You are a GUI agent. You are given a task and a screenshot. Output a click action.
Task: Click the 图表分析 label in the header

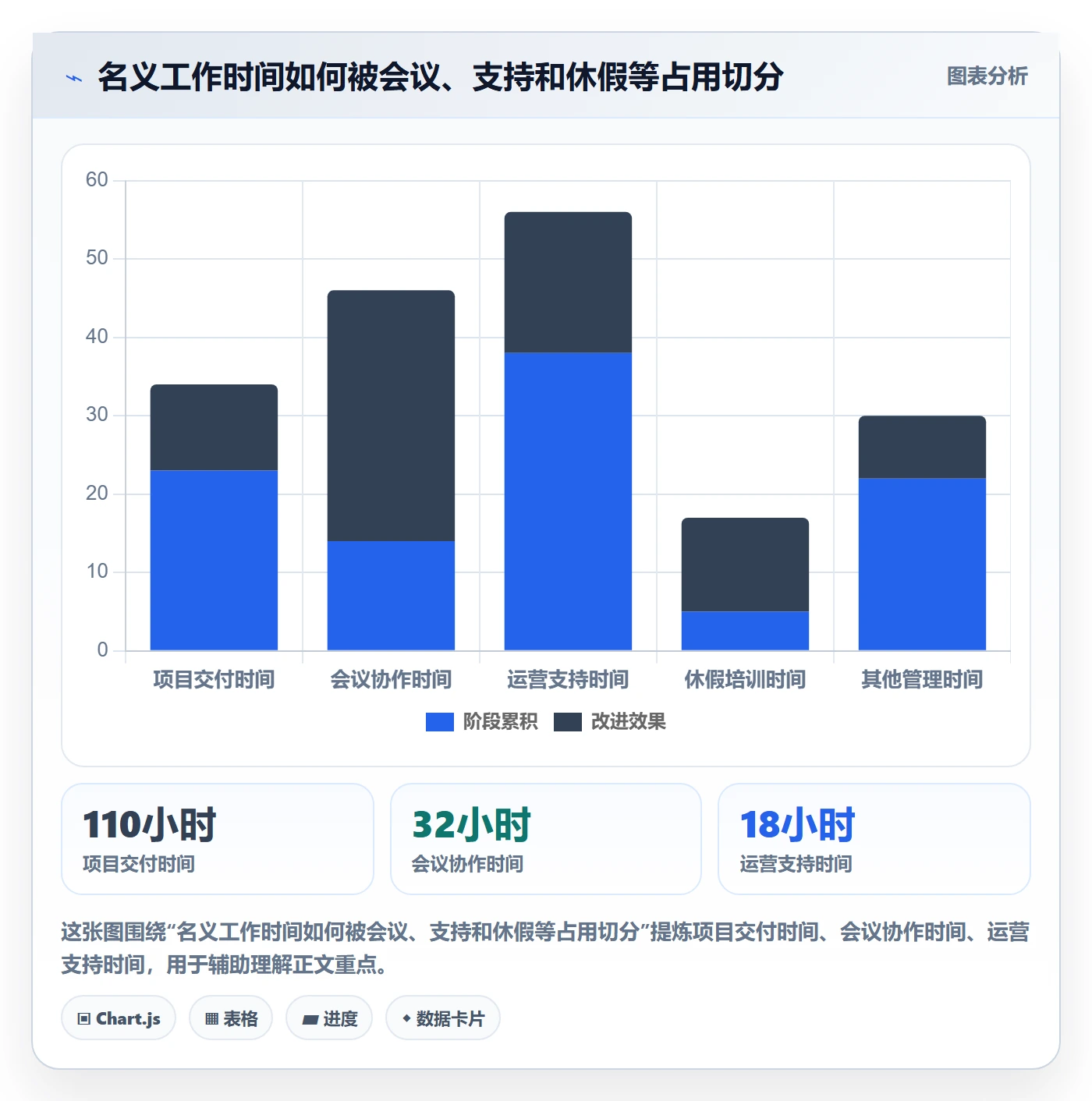[987, 76]
